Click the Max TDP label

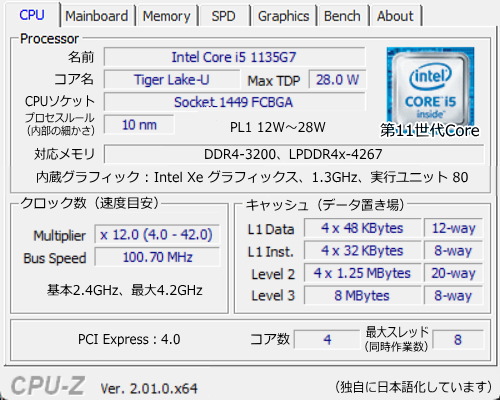274,81
